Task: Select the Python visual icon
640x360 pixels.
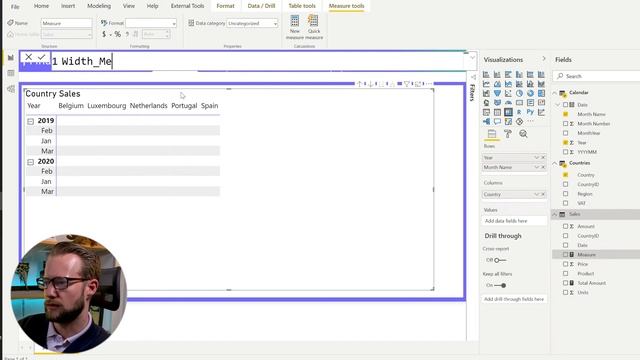Action: coord(530,112)
